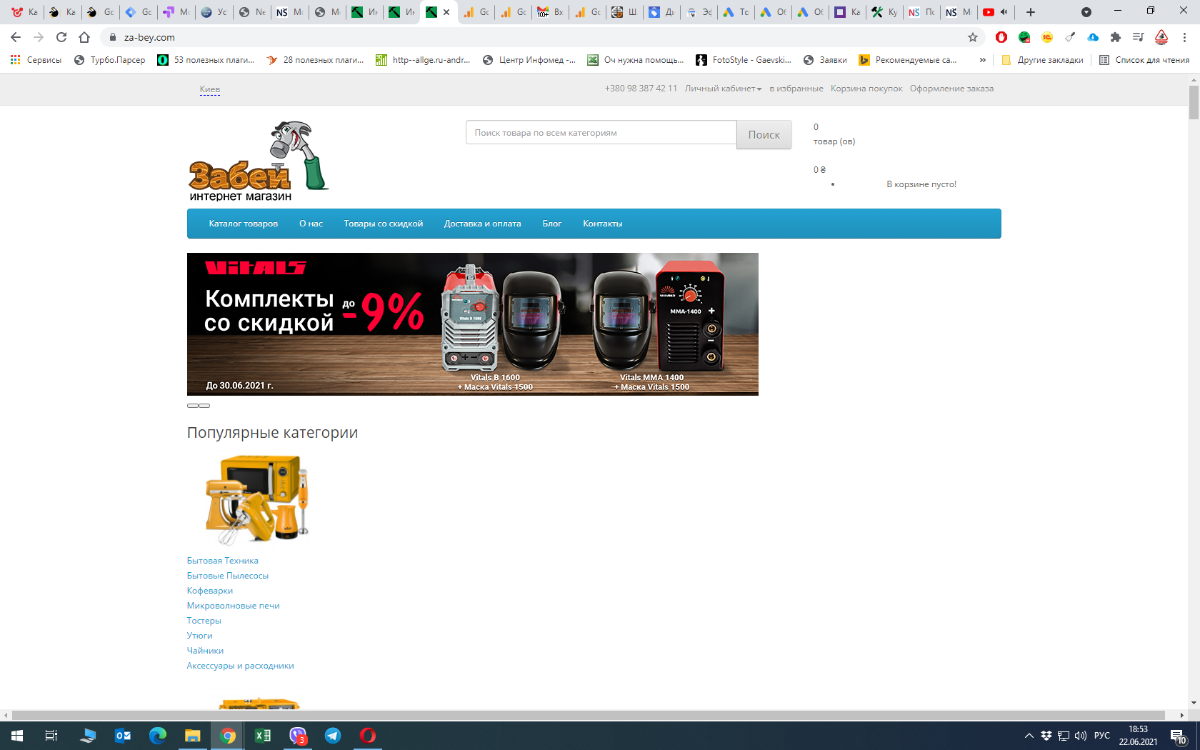Click the Поиск search button
The image size is (1200, 750).
pyautogui.click(x=764, y=134)
